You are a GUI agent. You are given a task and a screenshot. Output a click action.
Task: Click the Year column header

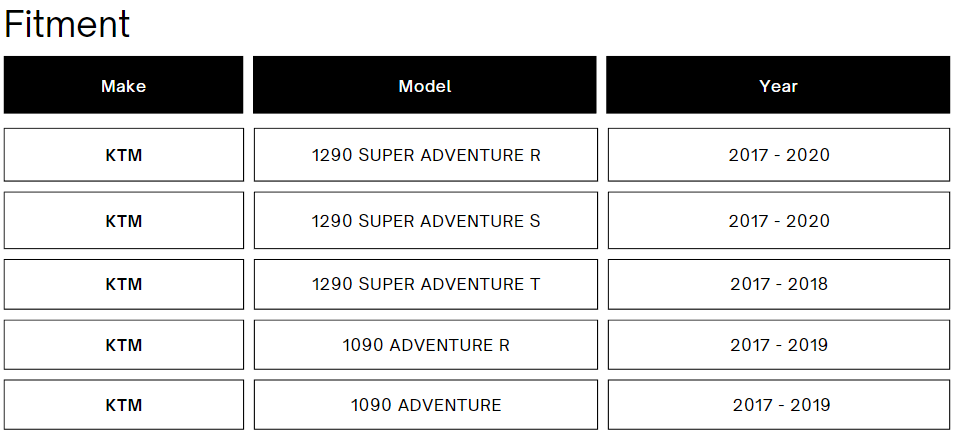(778, 85)
